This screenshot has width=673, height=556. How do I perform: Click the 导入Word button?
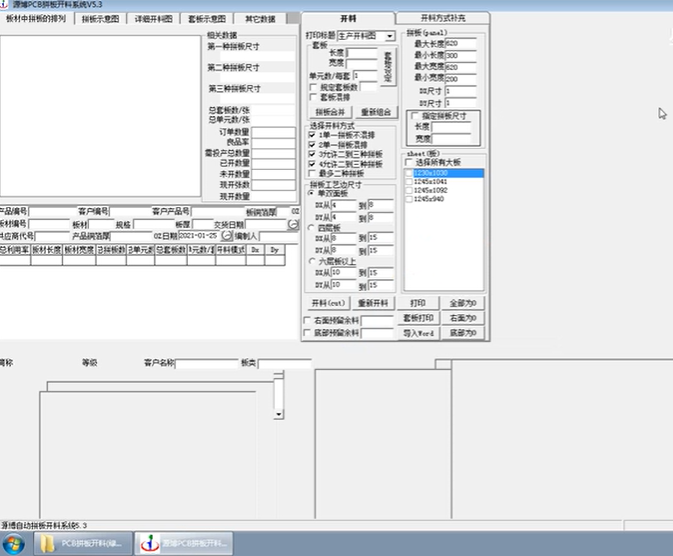(x=417, y=332)
